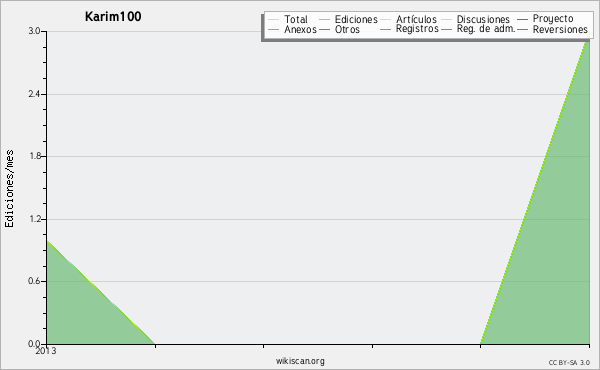The height and width of the screenshot is (370, 600).
Task: Click the wikiscan.org credit text
Action: (x=300, y=361)
